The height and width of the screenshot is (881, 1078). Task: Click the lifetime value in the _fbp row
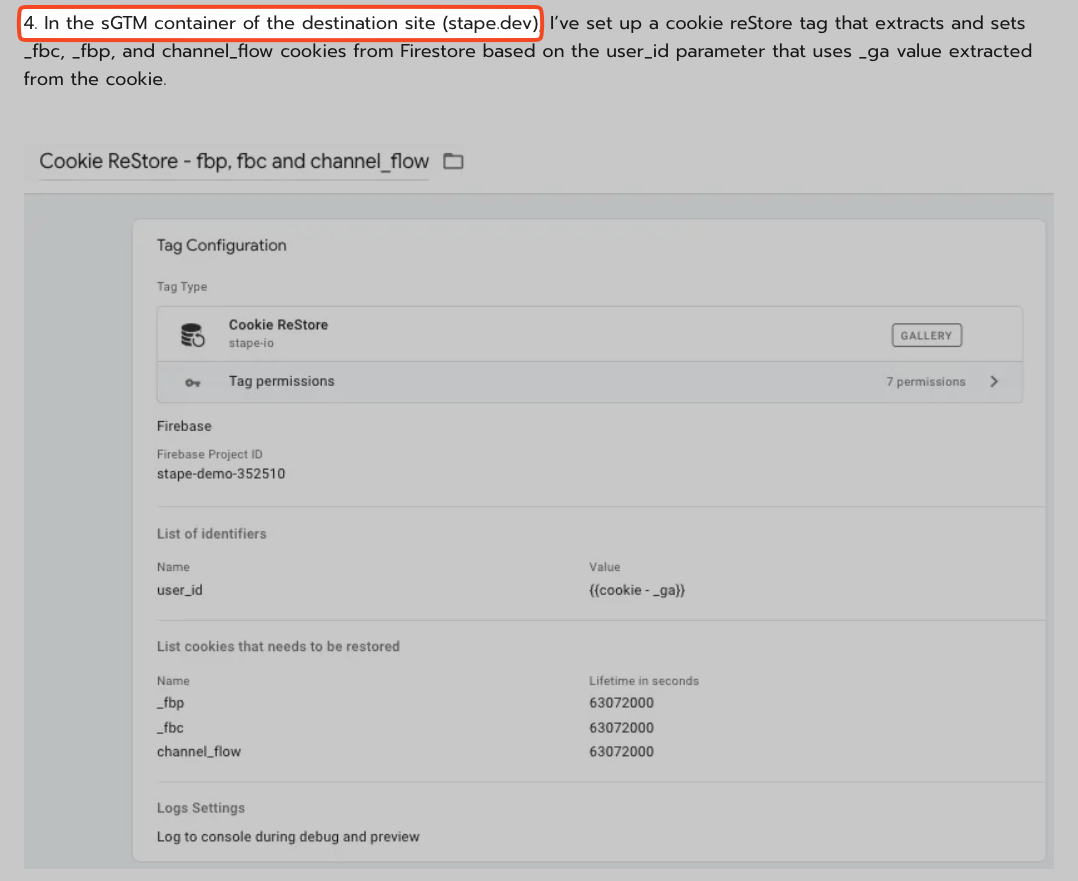tap(622, 703)
